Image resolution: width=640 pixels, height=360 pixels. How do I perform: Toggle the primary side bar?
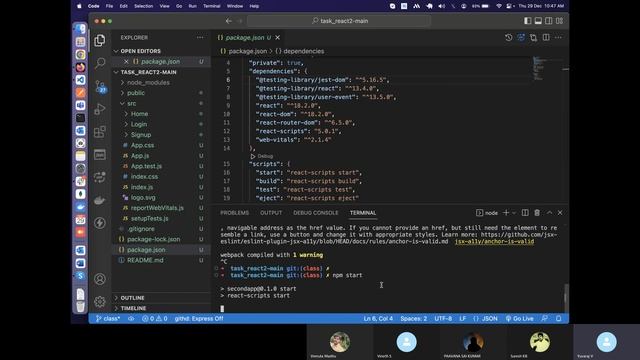pos(528,21)
